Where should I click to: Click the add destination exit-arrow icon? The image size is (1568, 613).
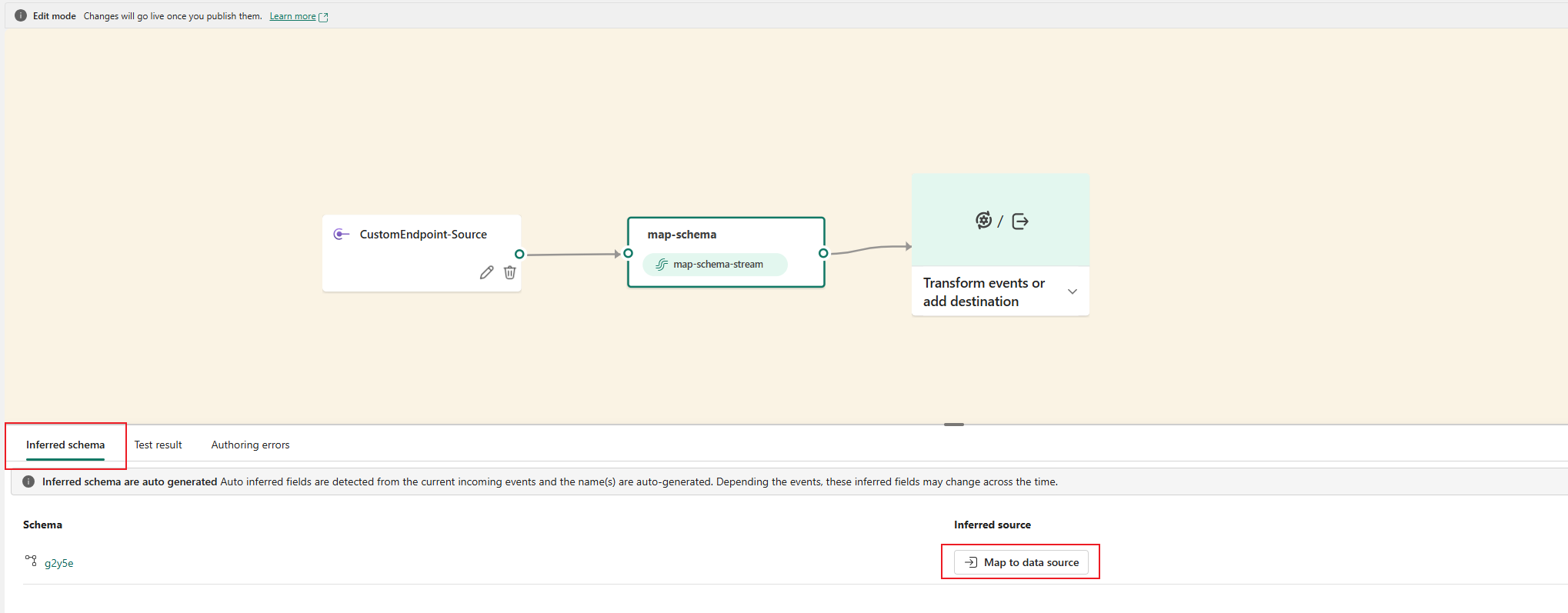coord(1020,222)
